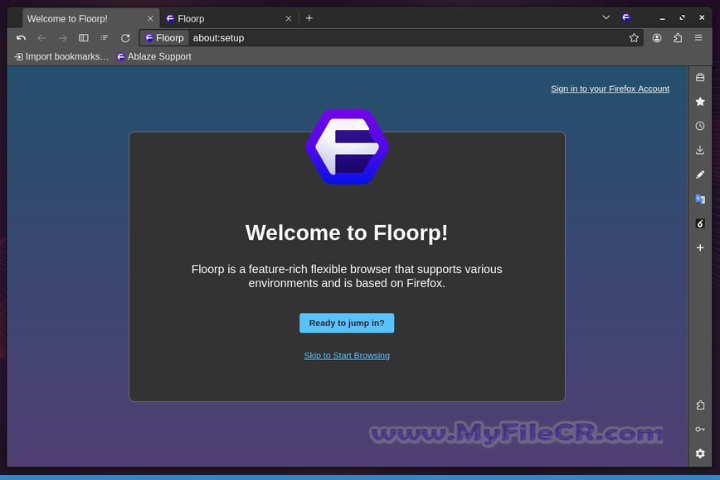This screenshot has height=480, width=720.
Task: Switch to the Welcome to Floorp! tab
Action: pyautogui.click(x=91, y=19)
